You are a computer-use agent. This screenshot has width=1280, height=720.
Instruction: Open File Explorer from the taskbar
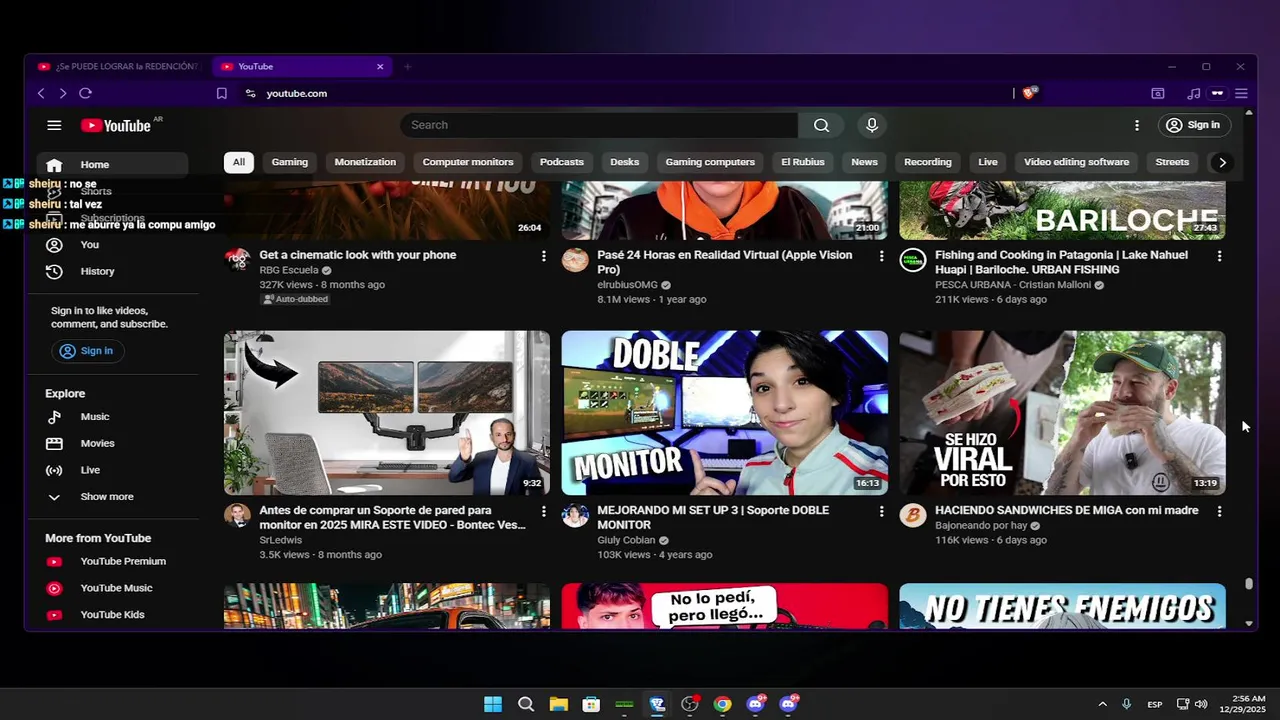click(x=558, y=704)
